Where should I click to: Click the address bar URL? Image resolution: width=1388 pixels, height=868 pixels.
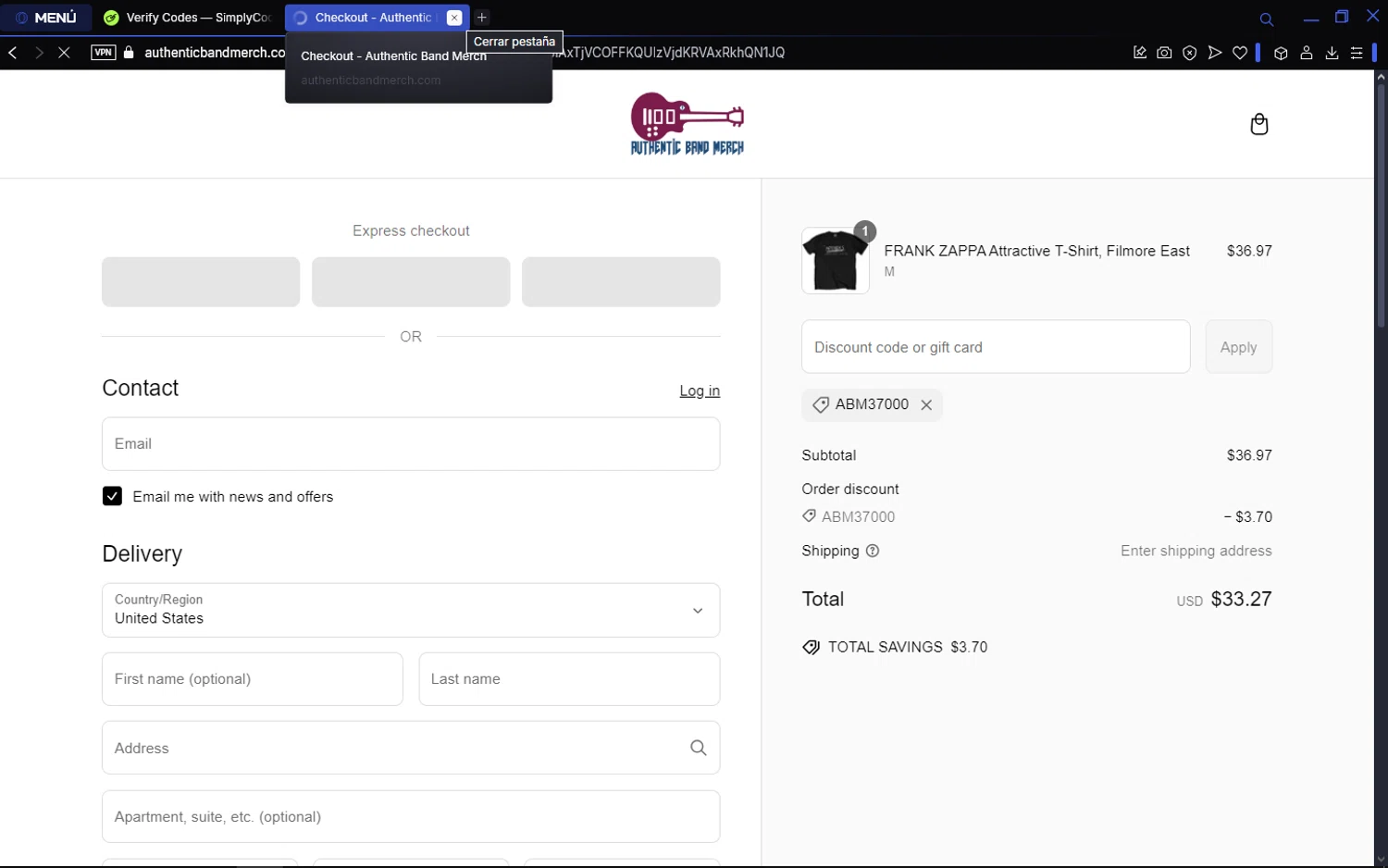pos(215,53)
